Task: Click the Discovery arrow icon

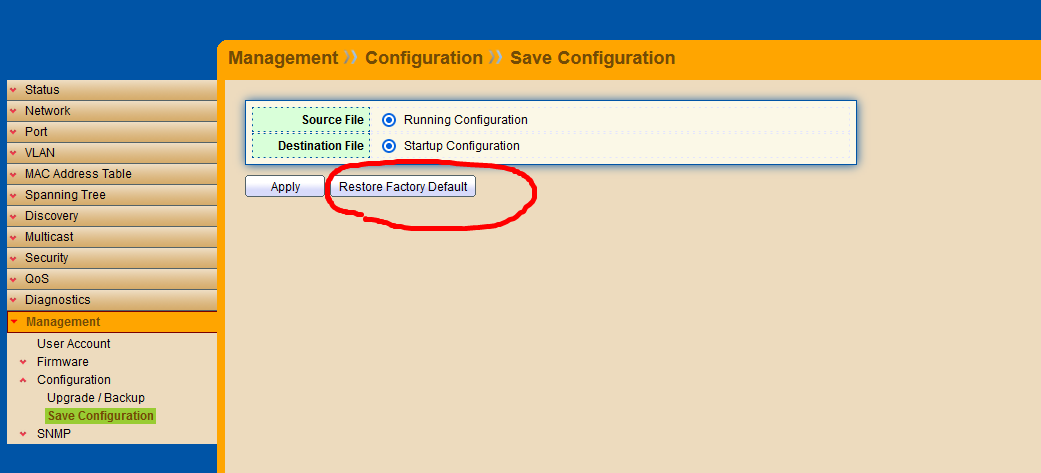Action: coord(14,216)
